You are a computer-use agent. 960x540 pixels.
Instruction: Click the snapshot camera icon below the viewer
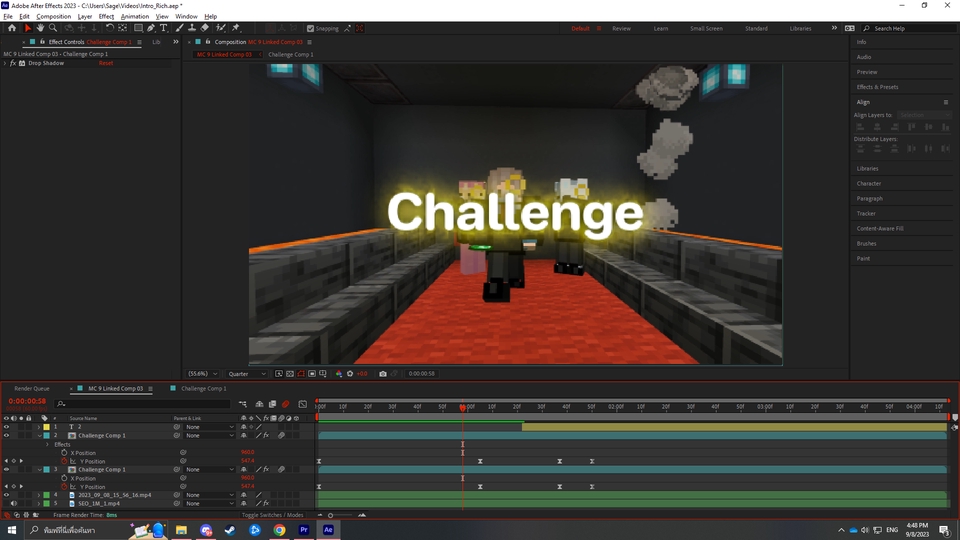pos(383,373)
